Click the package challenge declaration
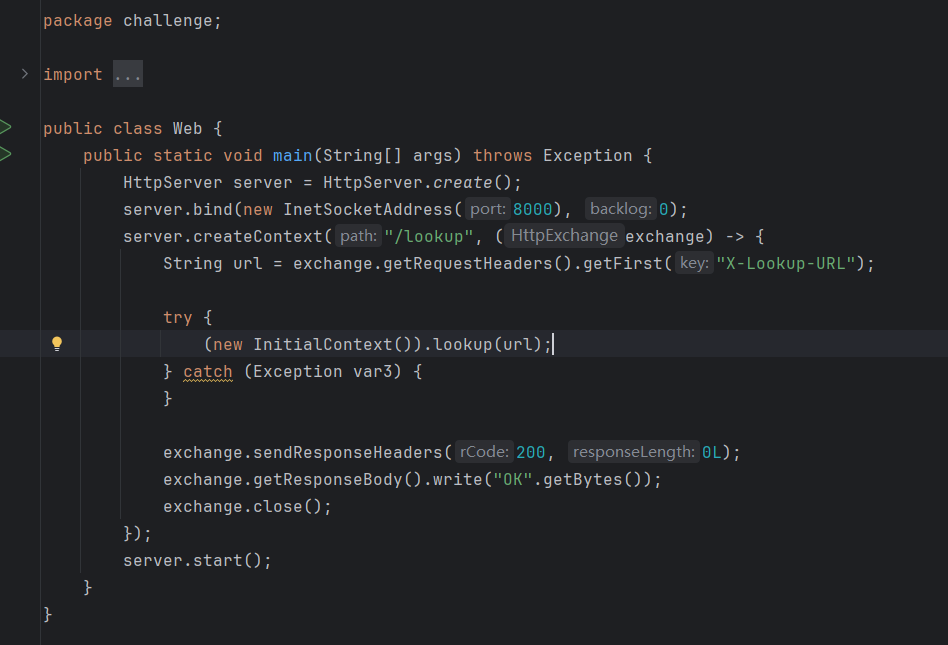This screenshot has height=645, width=948. (131, 21)
